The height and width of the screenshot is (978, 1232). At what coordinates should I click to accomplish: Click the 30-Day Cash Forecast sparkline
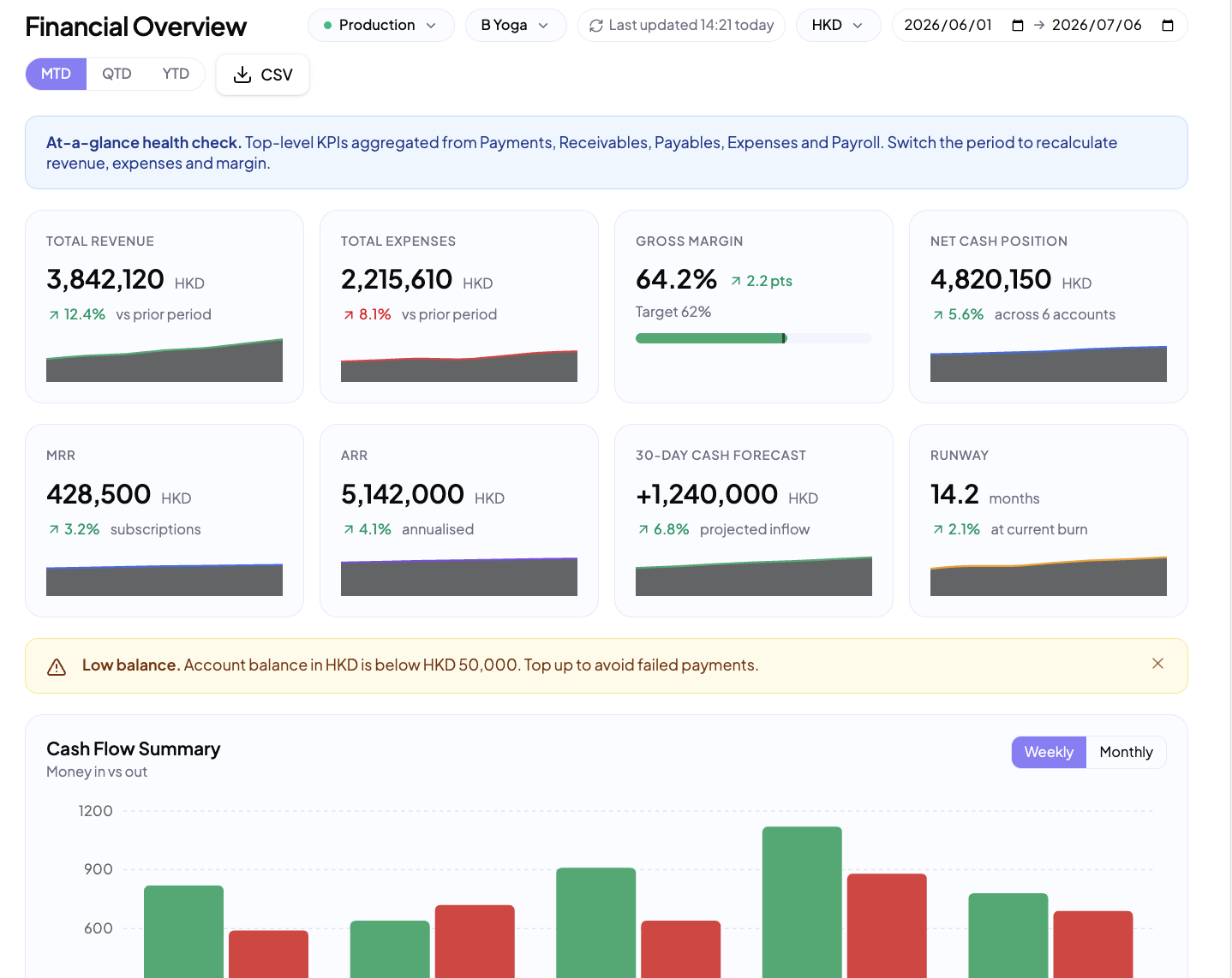coord(754,576)
